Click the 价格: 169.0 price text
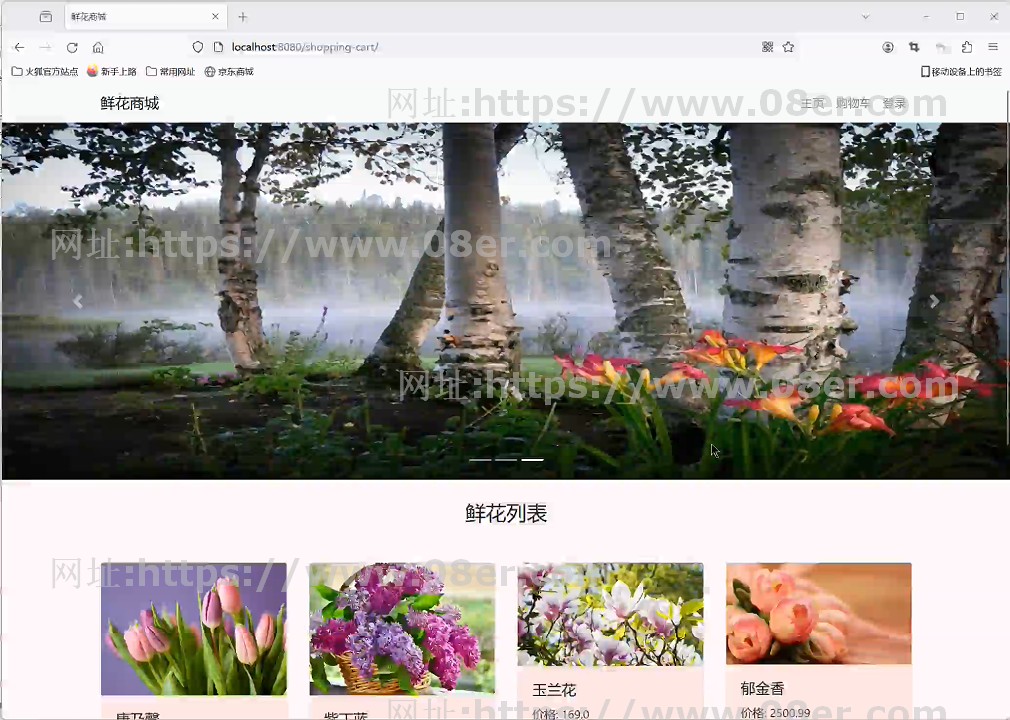 (x=561, y=714)
